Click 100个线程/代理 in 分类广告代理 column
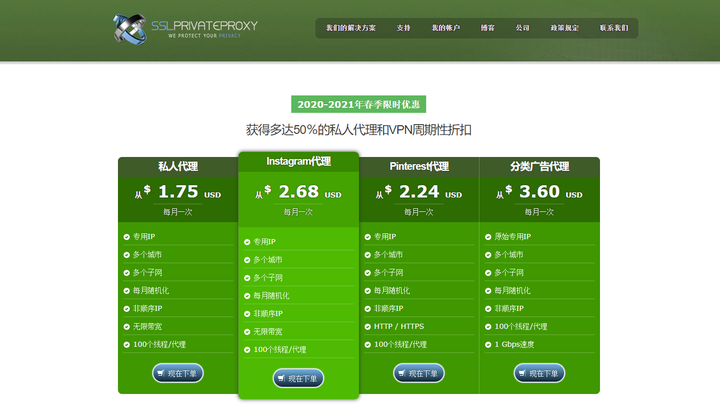The image size is (720, 414). click(x=521, y=326)
